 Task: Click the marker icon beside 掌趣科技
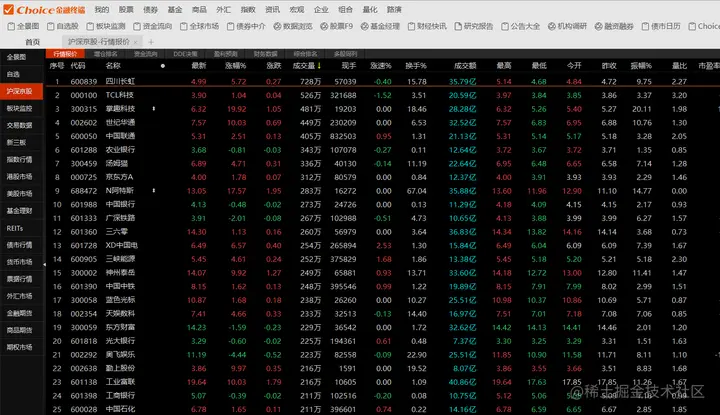click(153, 109)
